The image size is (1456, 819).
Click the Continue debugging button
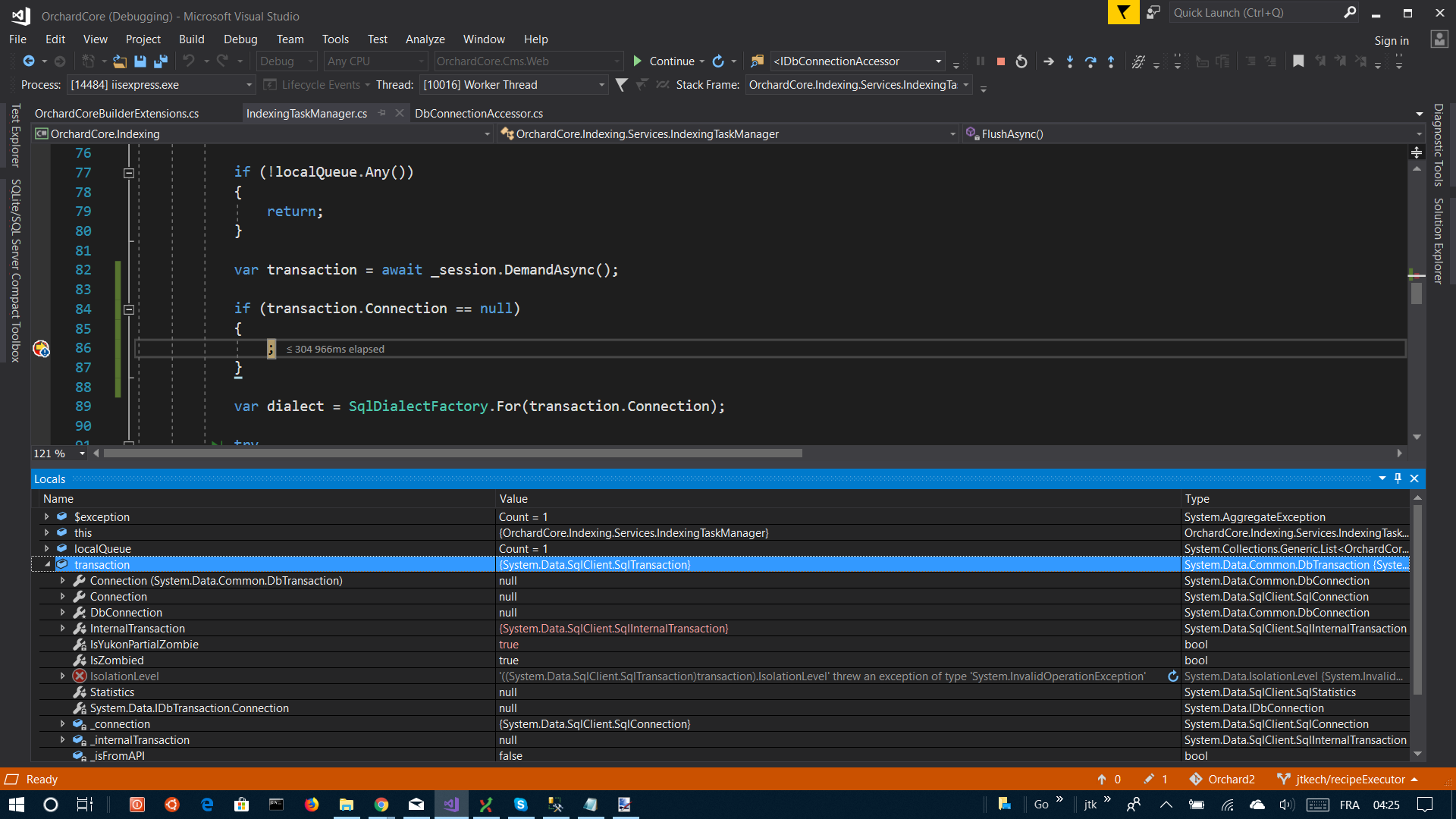[x=664, y=61]
